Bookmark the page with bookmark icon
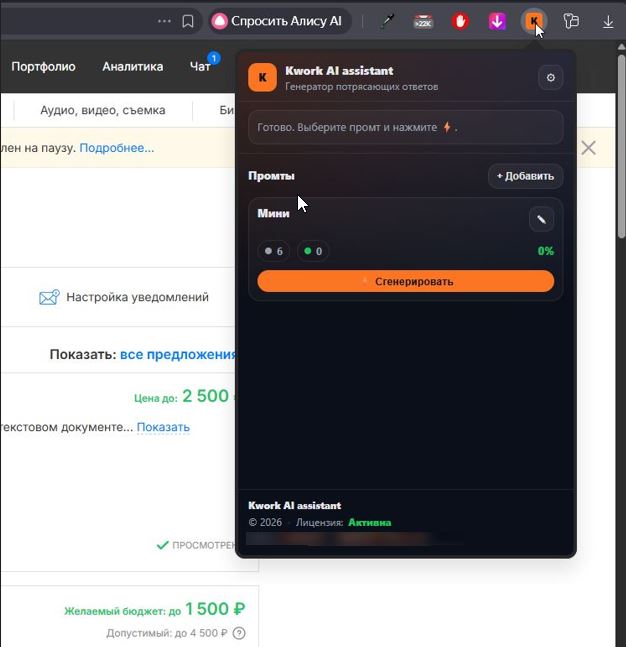 coord(188,21)
